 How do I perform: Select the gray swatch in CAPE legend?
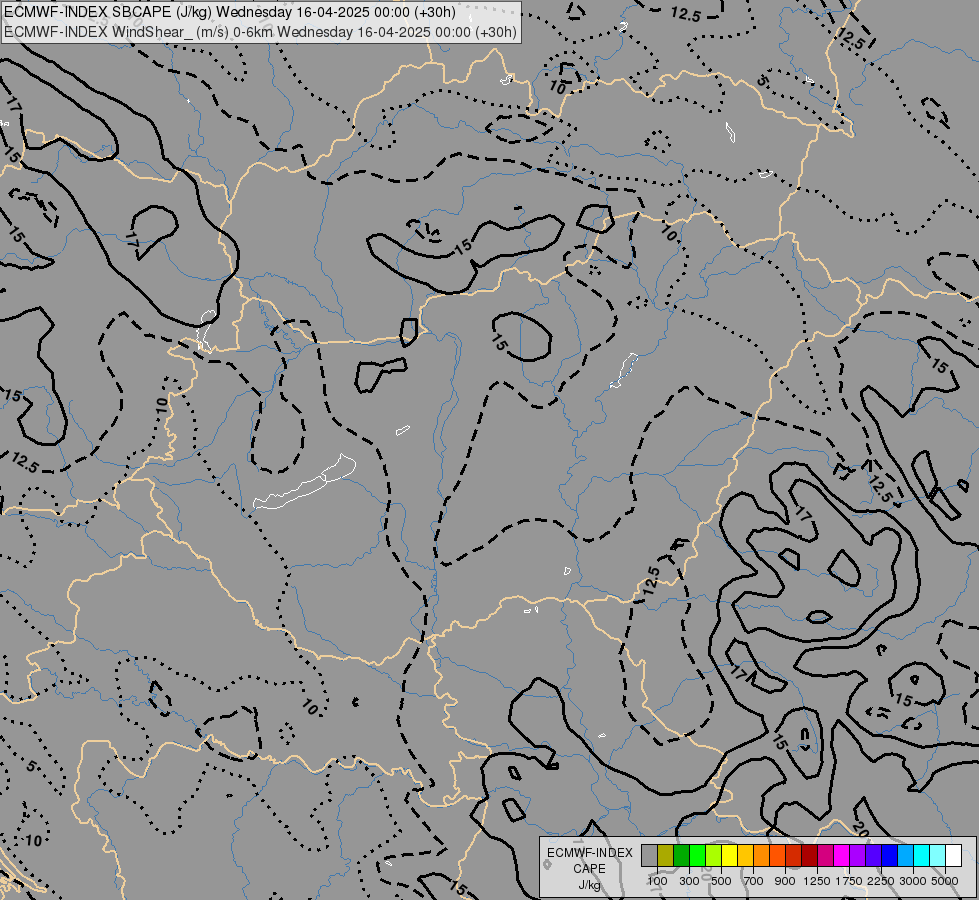click(x=649, y=855)
